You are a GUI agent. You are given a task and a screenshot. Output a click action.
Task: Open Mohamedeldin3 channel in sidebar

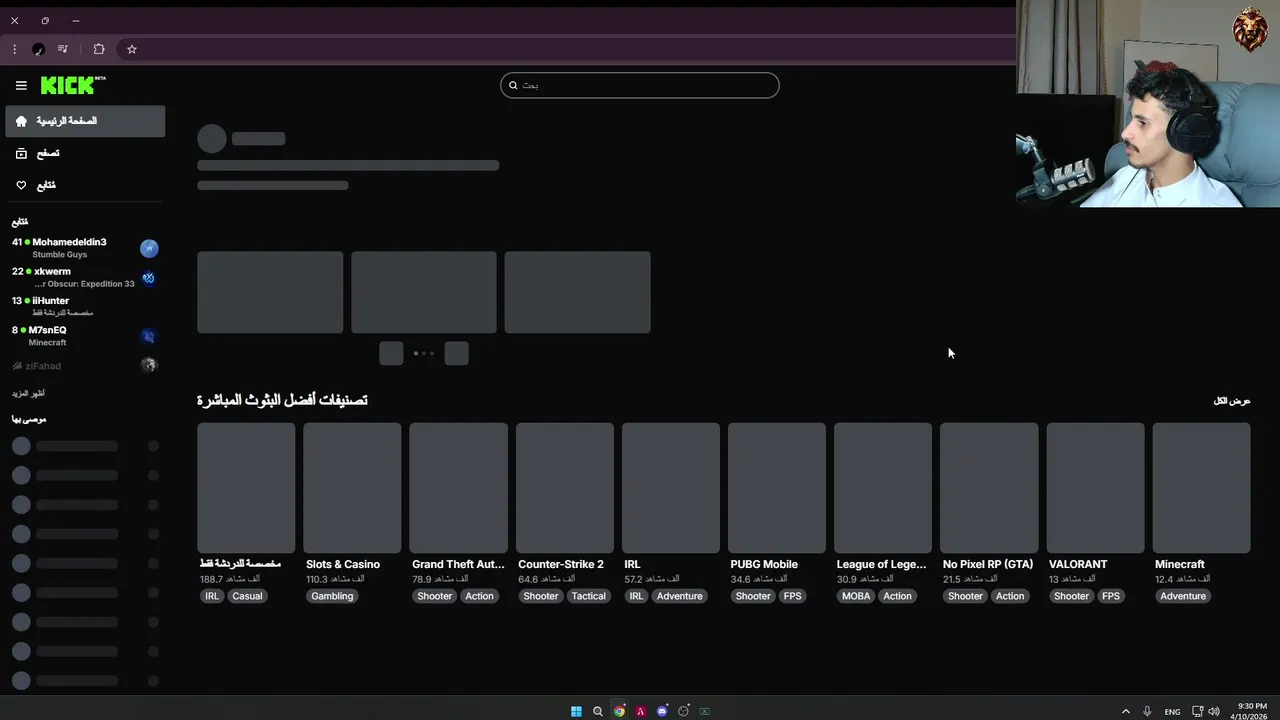pos(85,248)
